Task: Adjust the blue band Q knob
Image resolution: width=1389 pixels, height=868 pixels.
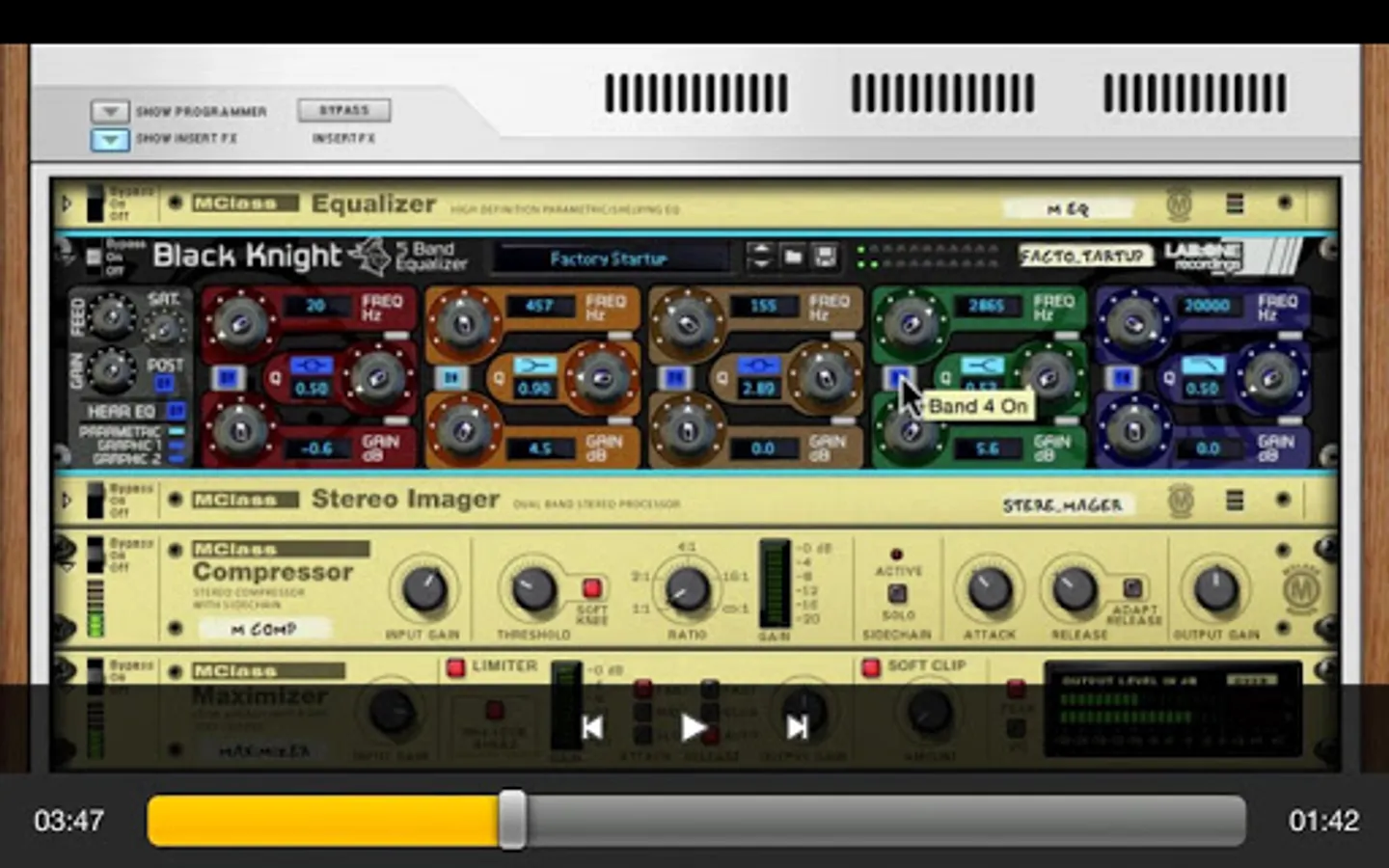Action: pyautogui.click(x=1272, y=377)
